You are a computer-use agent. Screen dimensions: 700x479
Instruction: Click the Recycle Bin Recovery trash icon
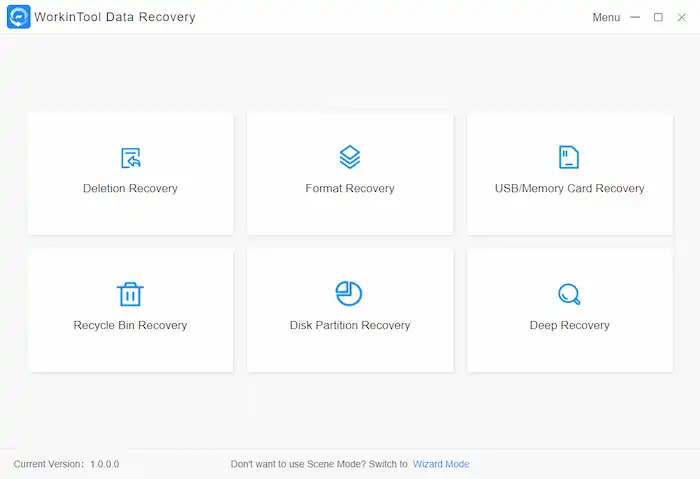pyautogui.click(x=130, y=294)
